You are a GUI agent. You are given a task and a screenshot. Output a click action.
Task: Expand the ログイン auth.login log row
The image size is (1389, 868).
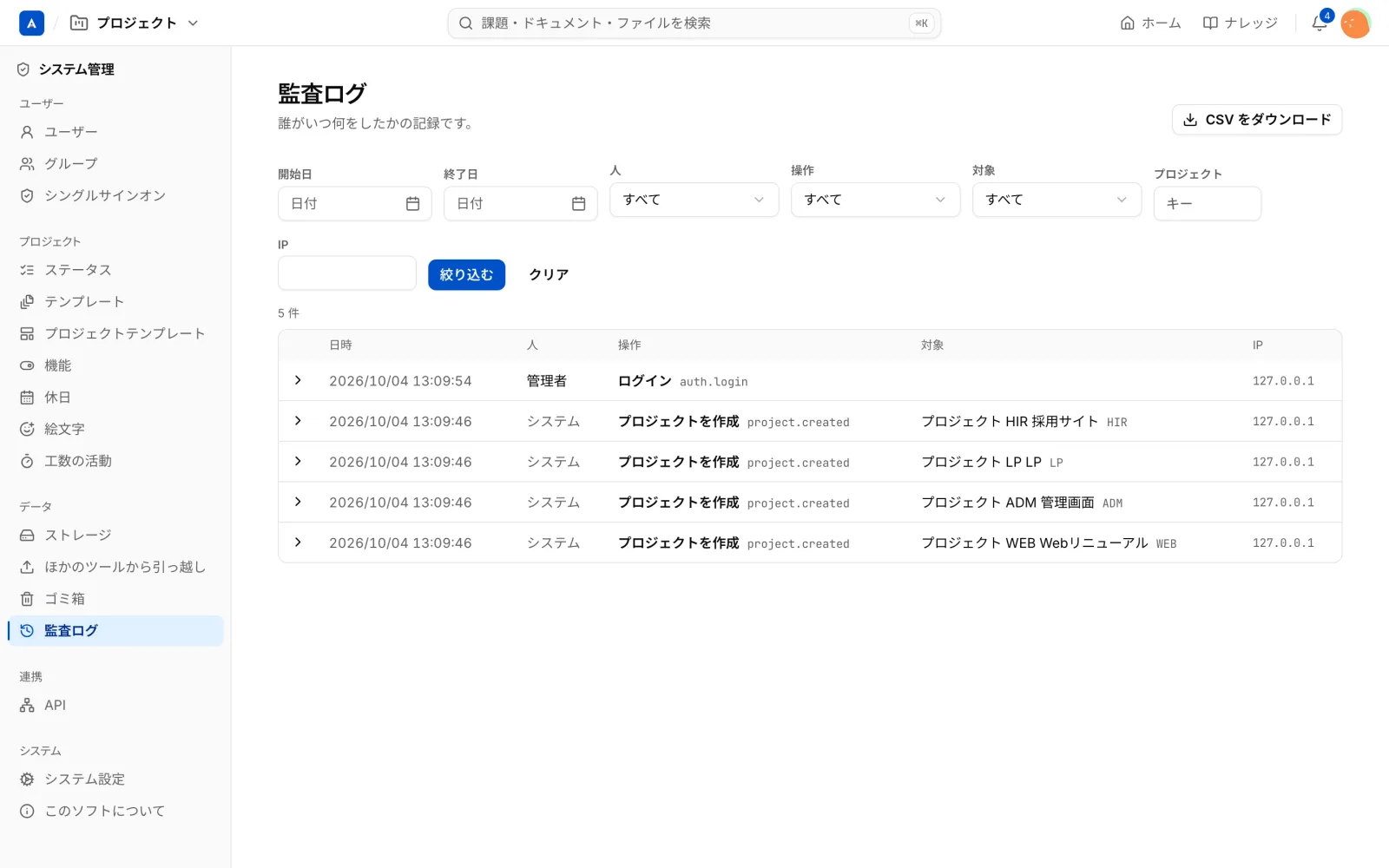click(298, 380)
